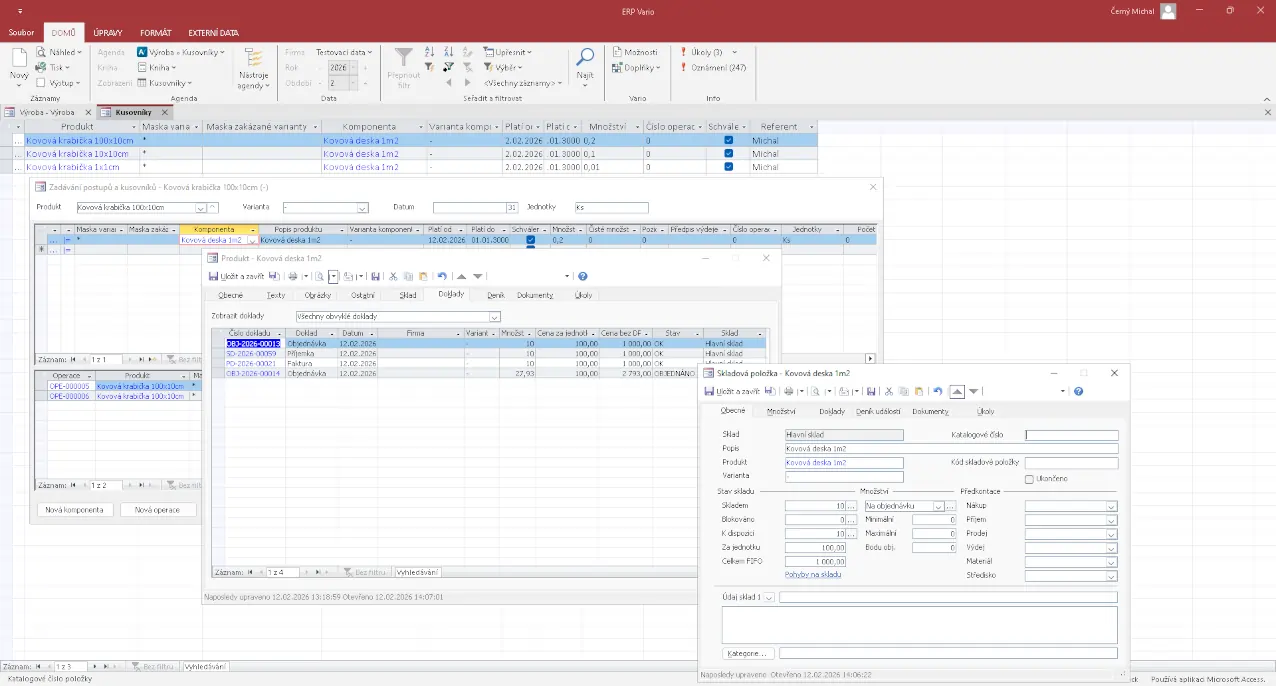Switch to the Množství tab
The image size is (1276, 686).
tap(781, 411)
